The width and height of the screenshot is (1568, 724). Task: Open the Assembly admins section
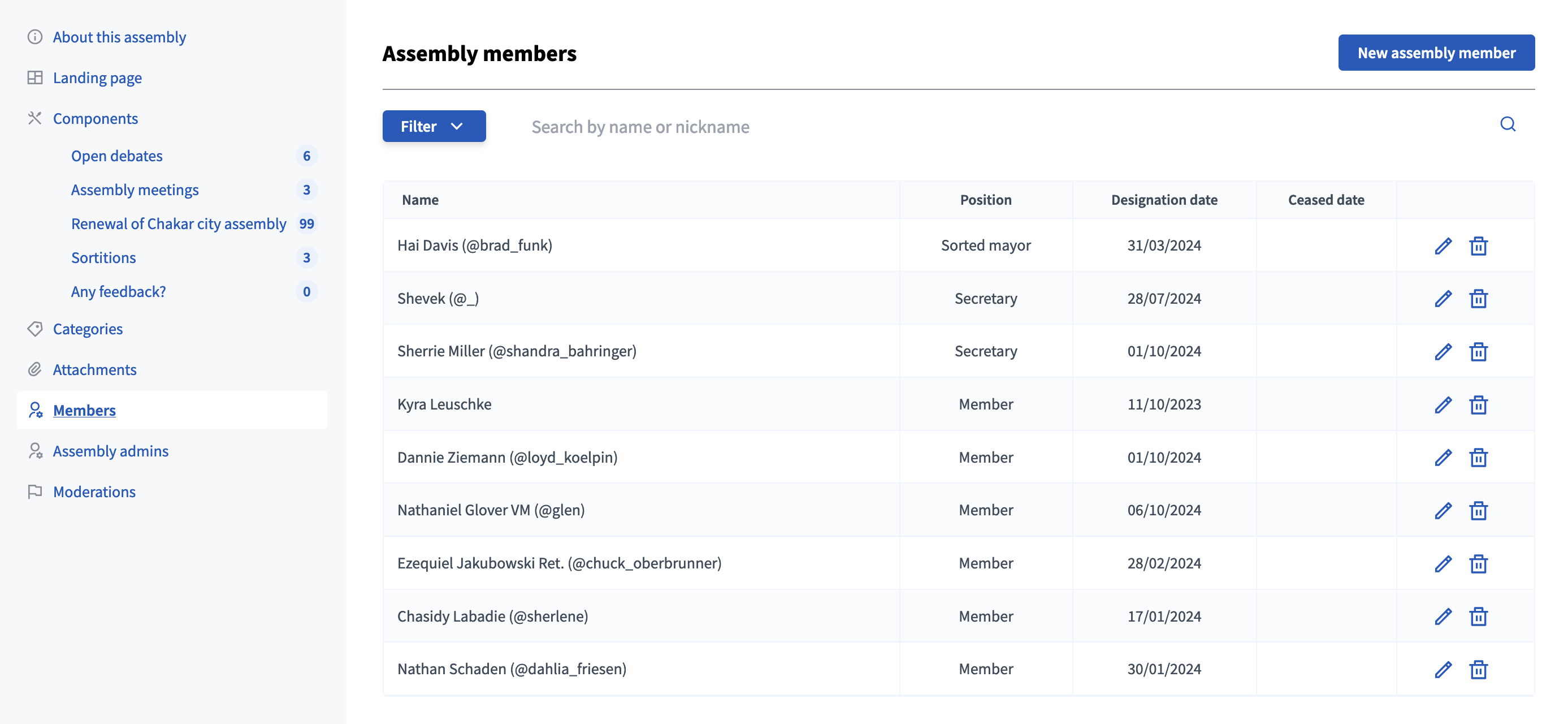[x=110, y=449]
